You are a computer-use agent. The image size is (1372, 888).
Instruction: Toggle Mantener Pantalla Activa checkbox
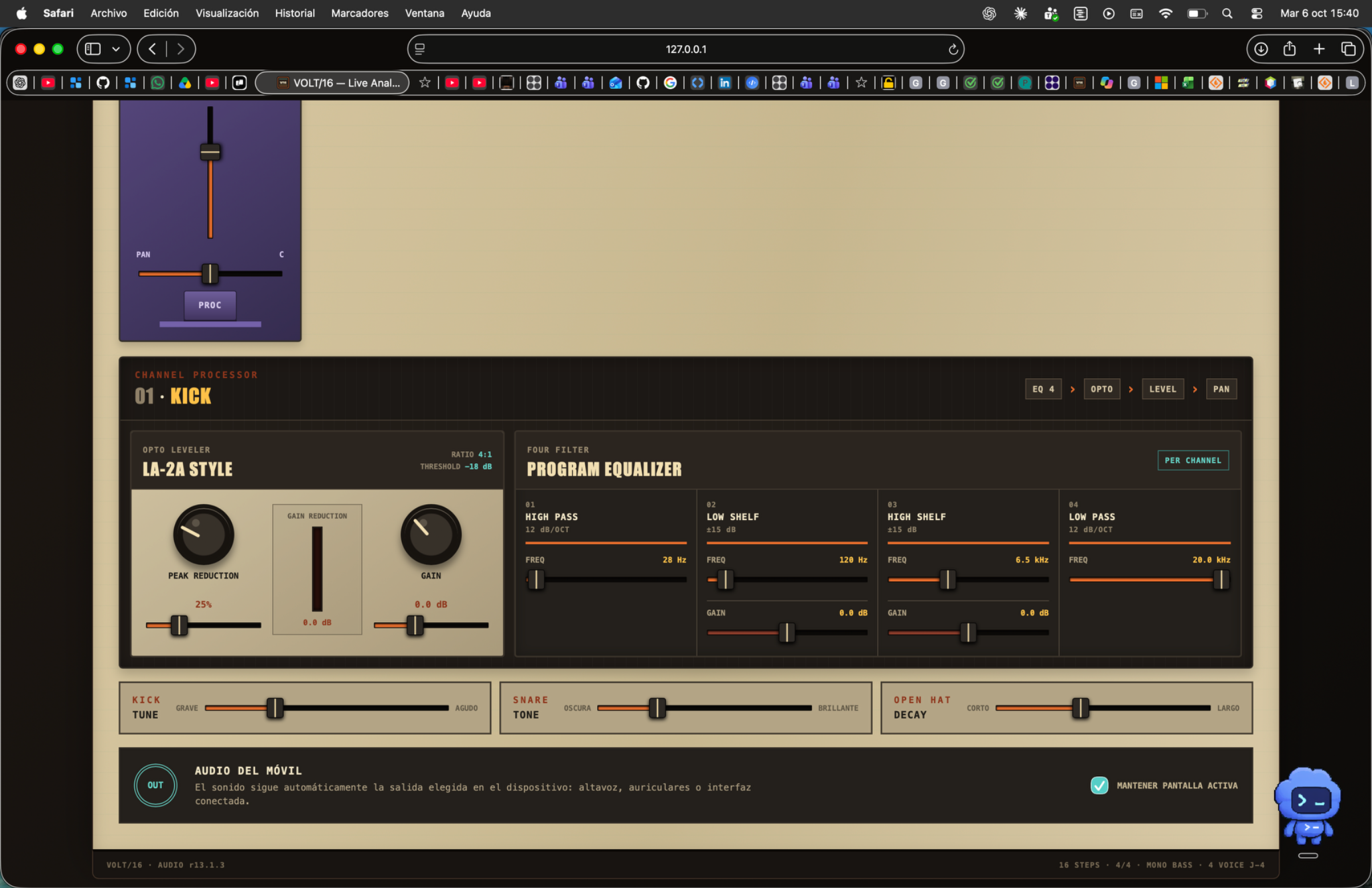click(x=1099, y=785)
